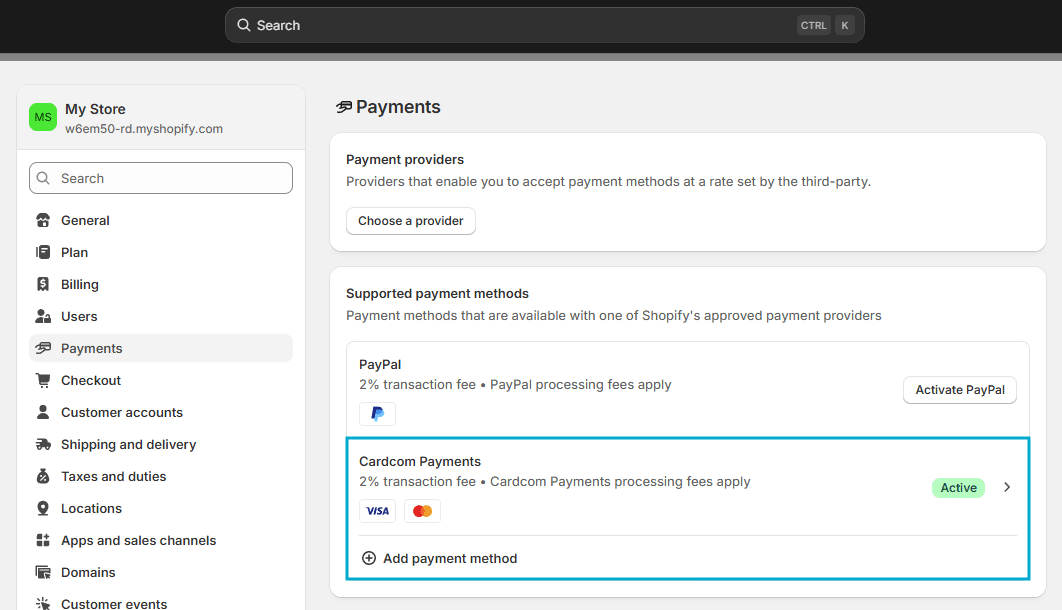Viewport: 1062px width, 610px height.
Task: Expand Cardcom Payments with the chevron arrow
Action: [1007, 487]
